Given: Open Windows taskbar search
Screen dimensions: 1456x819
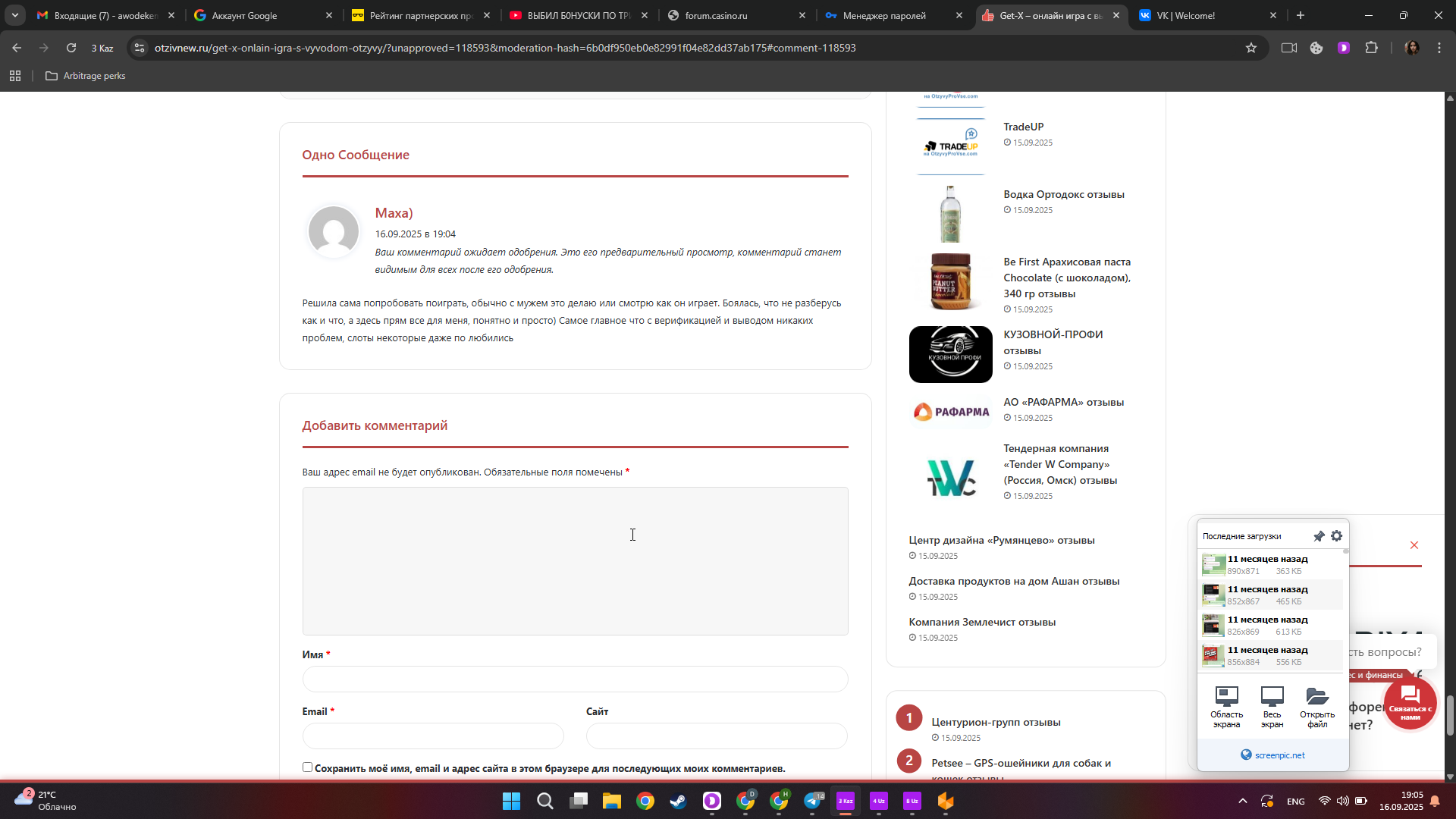Looking at the screenshot, I should pyautogui.click(x=545, y=801).
